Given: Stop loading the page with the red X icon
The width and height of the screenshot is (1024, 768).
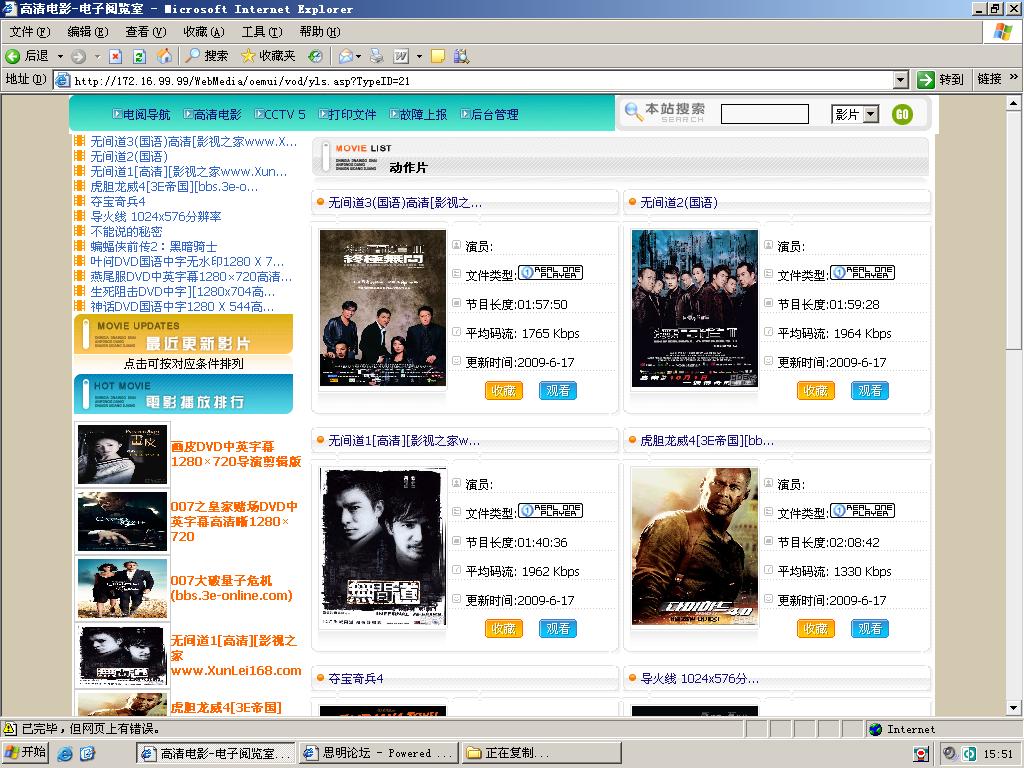Looking at the screenshot, I should (116, 56).
